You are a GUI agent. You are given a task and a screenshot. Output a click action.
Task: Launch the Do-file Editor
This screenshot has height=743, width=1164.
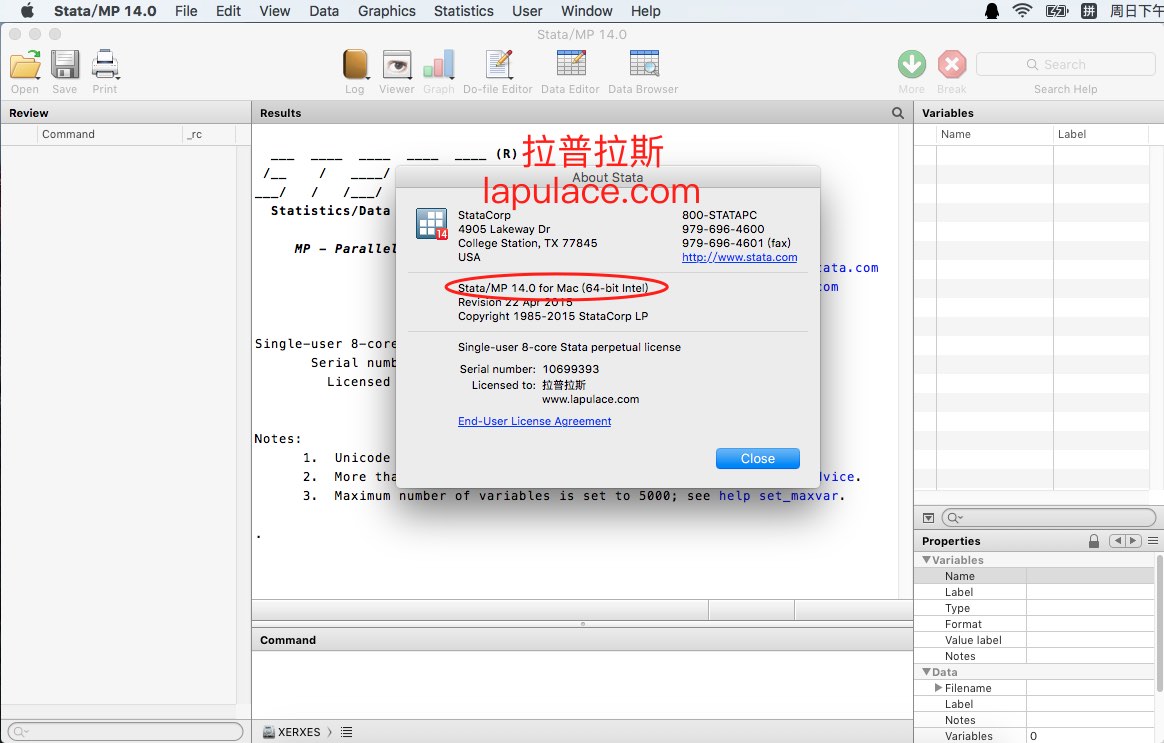point(499,65)
